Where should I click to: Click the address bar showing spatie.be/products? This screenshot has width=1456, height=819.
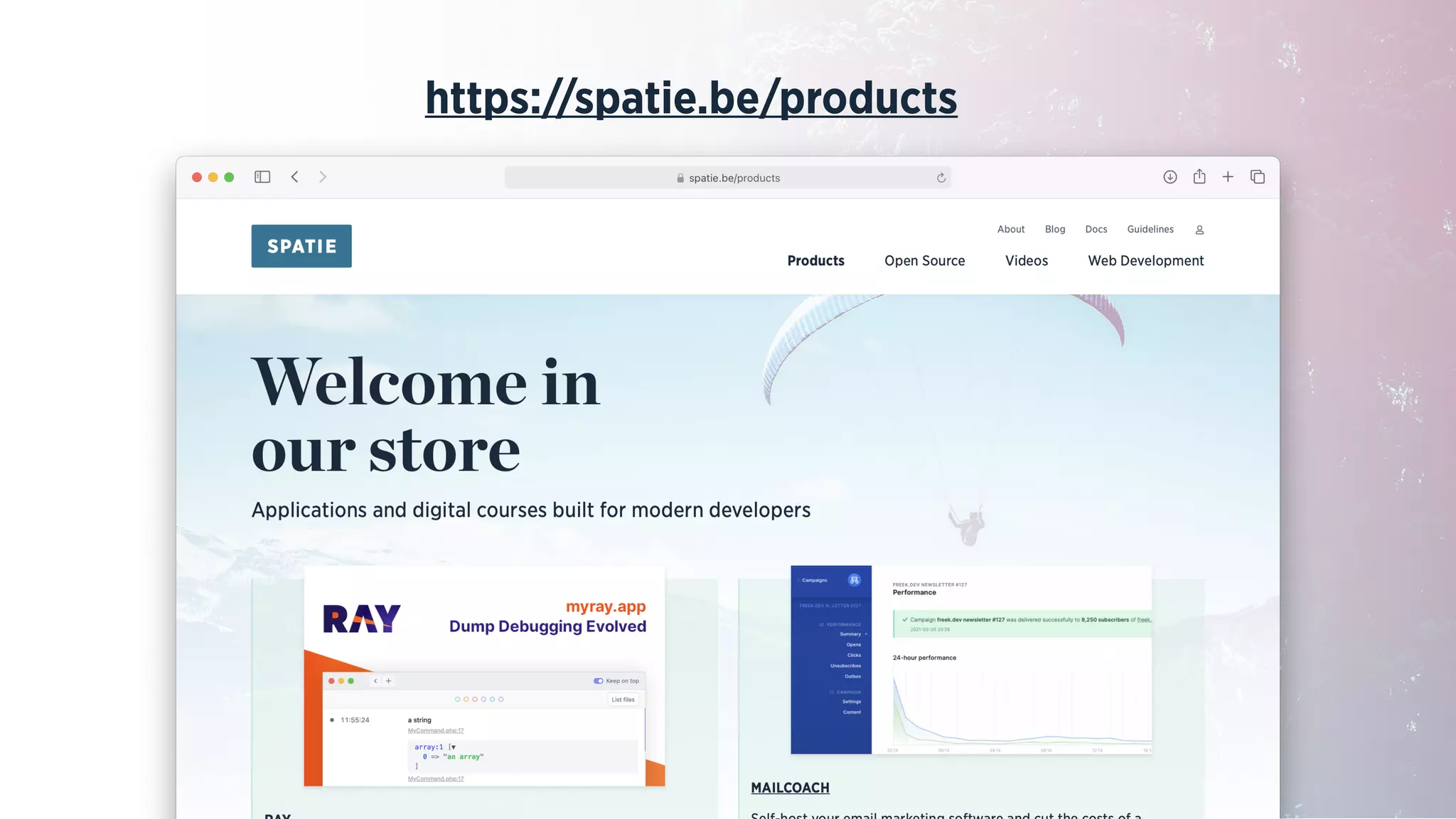(727, 178)
